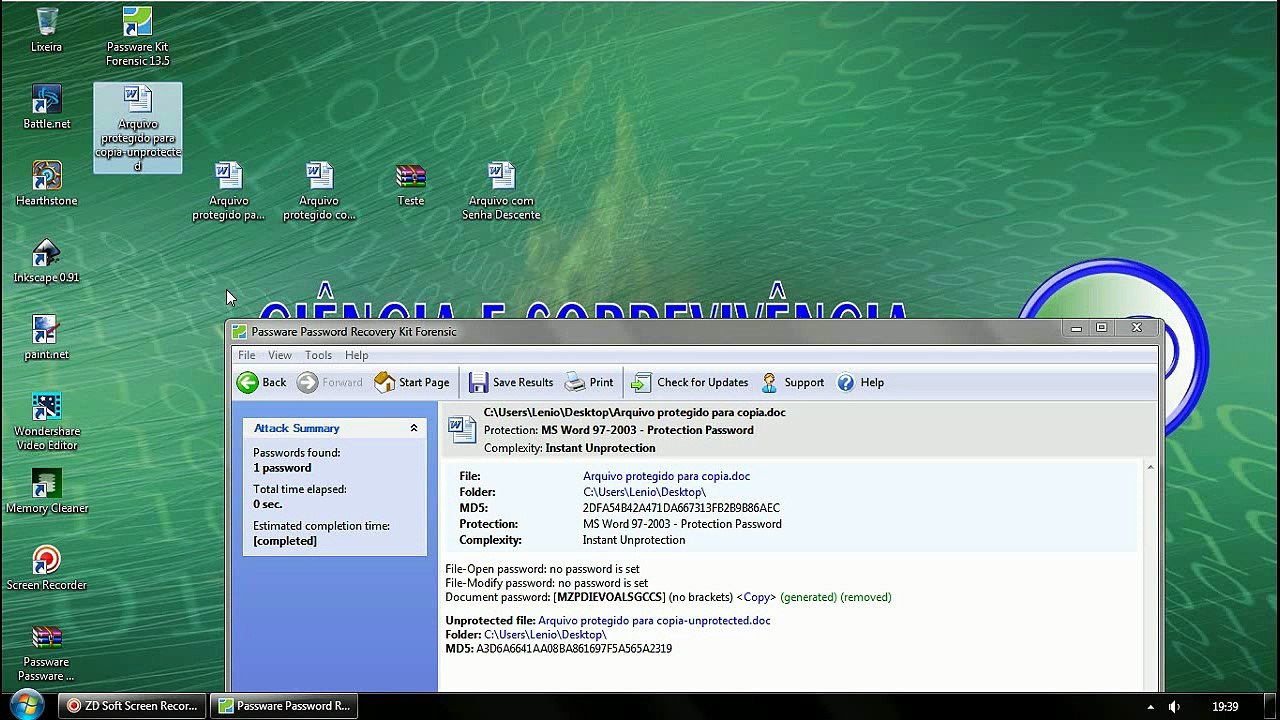Open the View menu

click(x=280, y=355)
